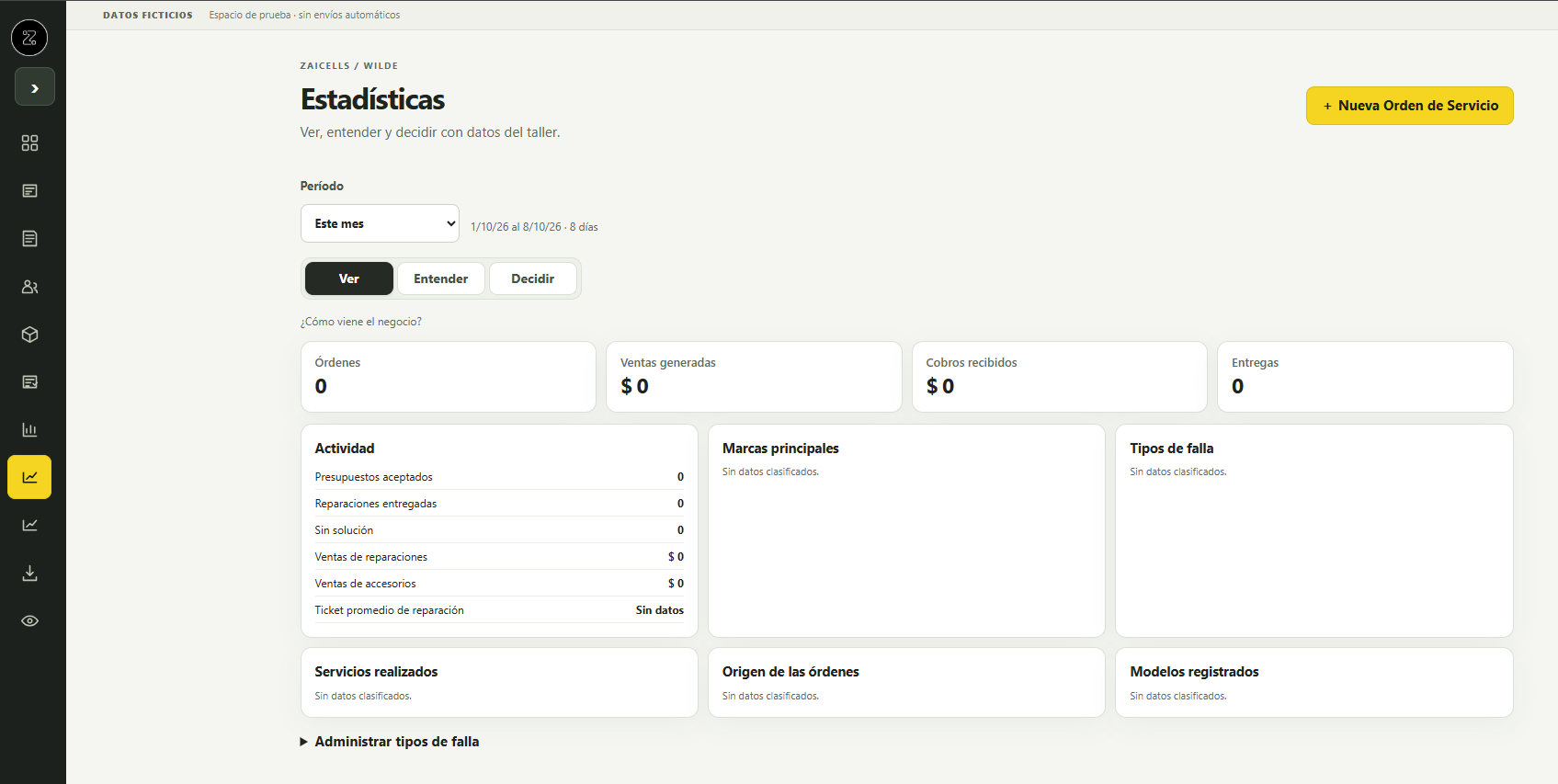Click the eye icon in the sidebar
The image size is (1558, 784).
[29, 621]
